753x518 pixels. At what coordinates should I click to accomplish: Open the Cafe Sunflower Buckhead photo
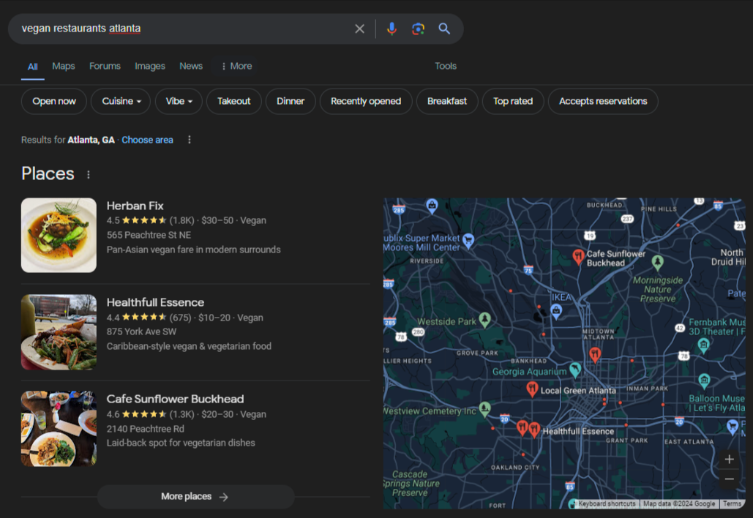tap(59, 429)
